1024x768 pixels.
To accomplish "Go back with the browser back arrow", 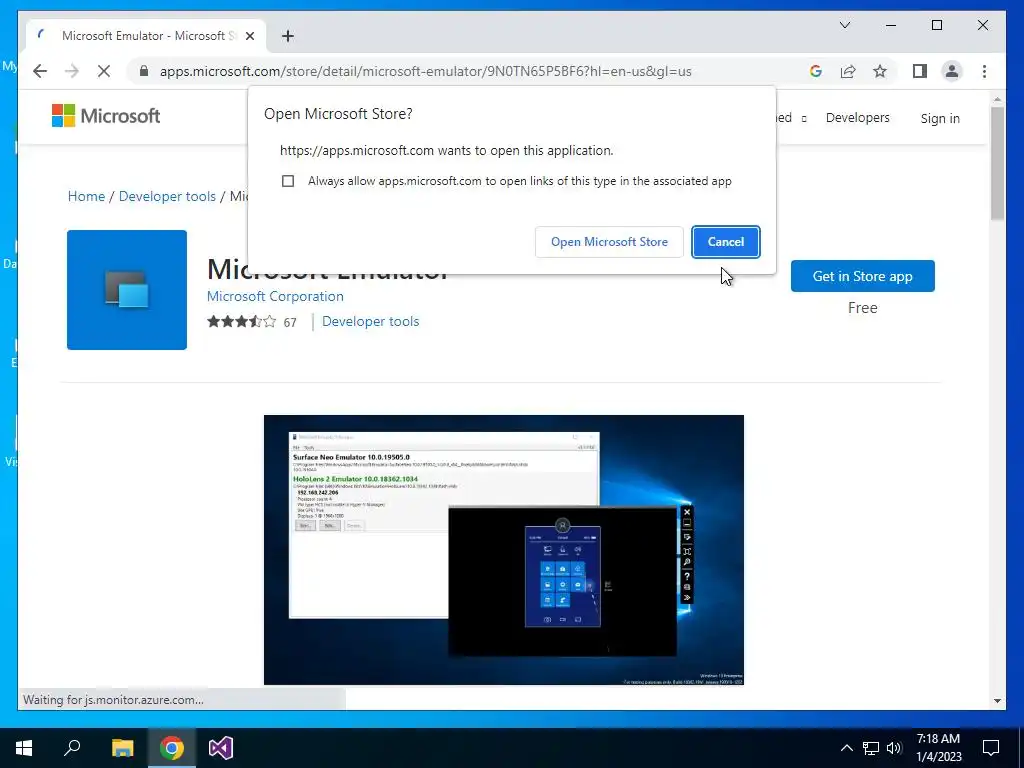I will pos(40,71).
